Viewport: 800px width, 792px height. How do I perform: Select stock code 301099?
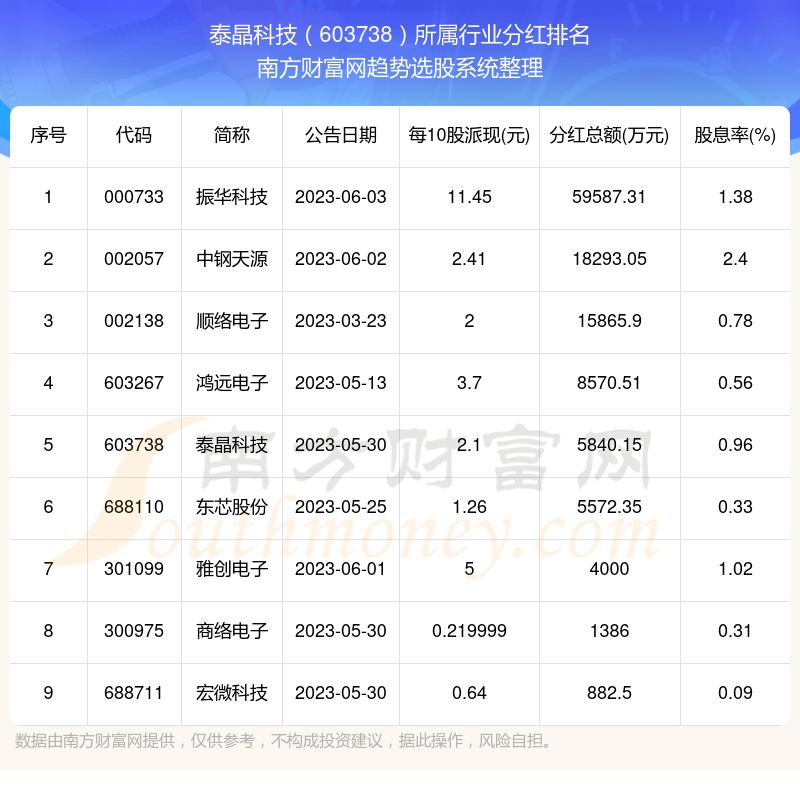(134, 569)
